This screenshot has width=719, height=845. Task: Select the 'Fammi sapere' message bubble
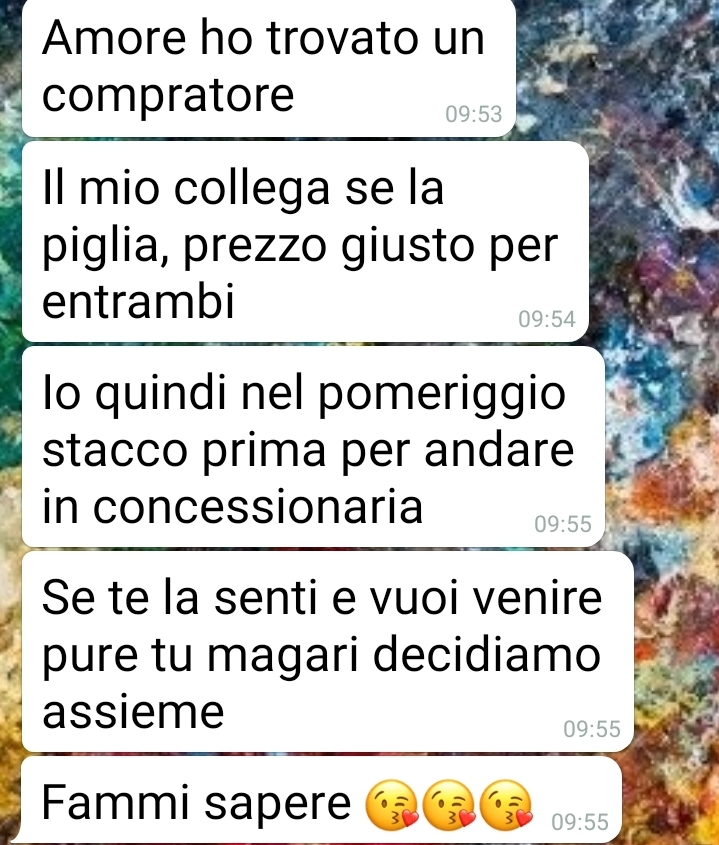click(x=321, y=800)
